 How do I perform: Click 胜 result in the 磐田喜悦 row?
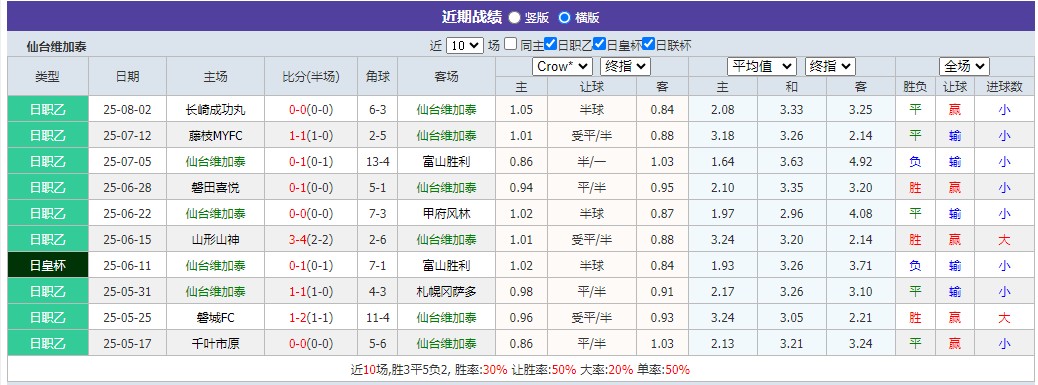915,188
